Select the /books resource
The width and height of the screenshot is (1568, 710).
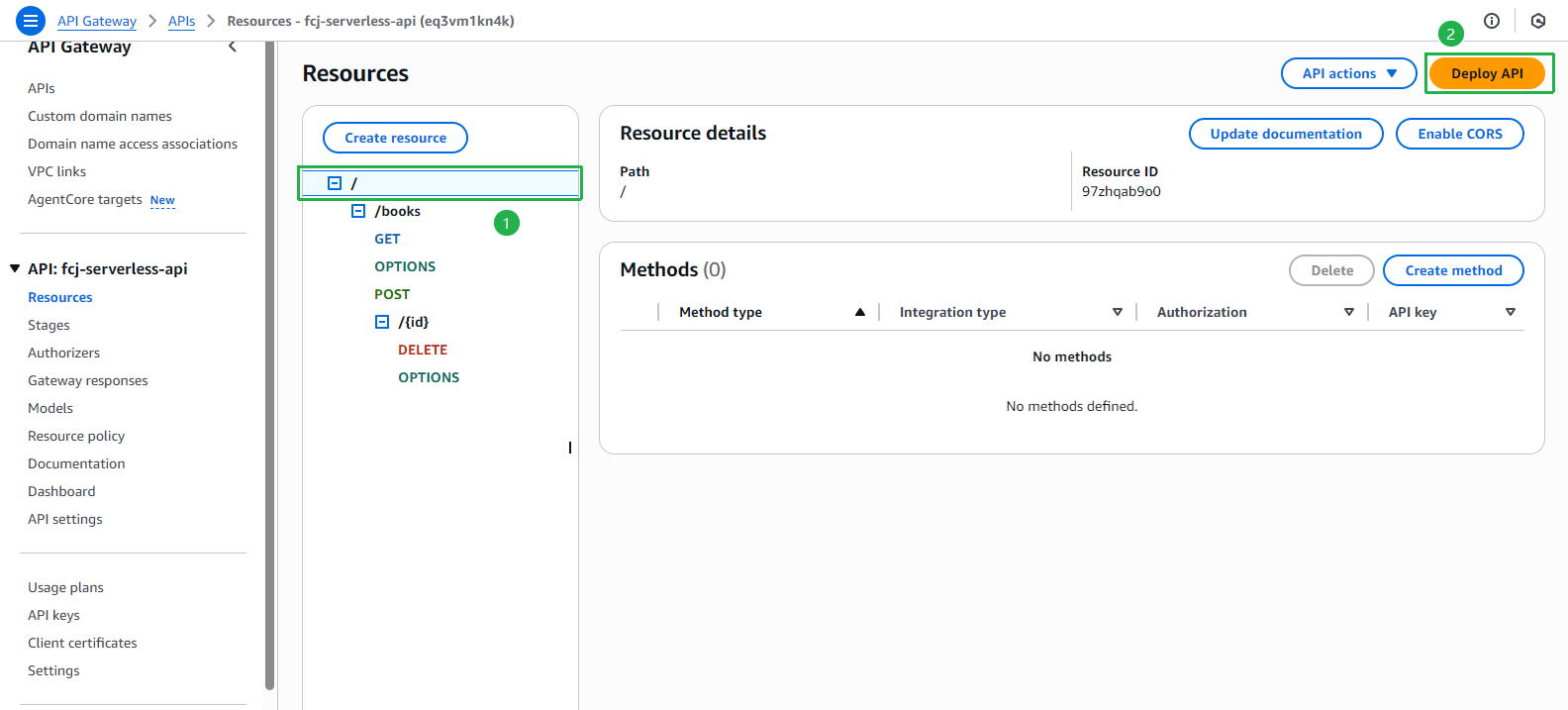397,211
